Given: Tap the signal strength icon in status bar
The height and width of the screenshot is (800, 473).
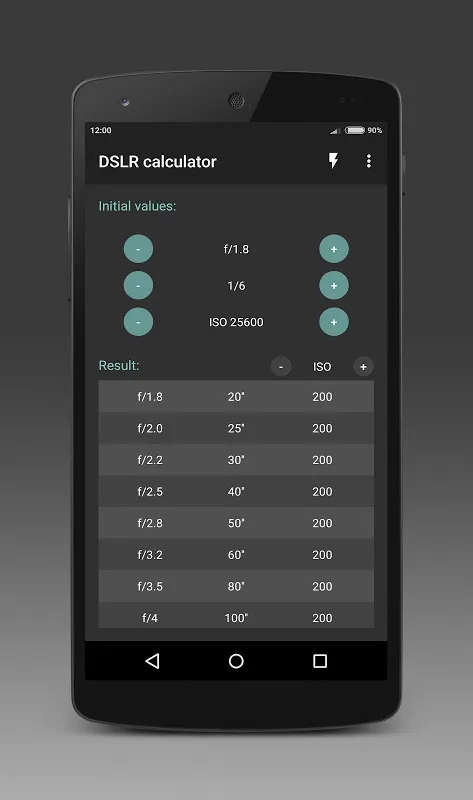Looking at the screenshot, I should coord(335,131).
